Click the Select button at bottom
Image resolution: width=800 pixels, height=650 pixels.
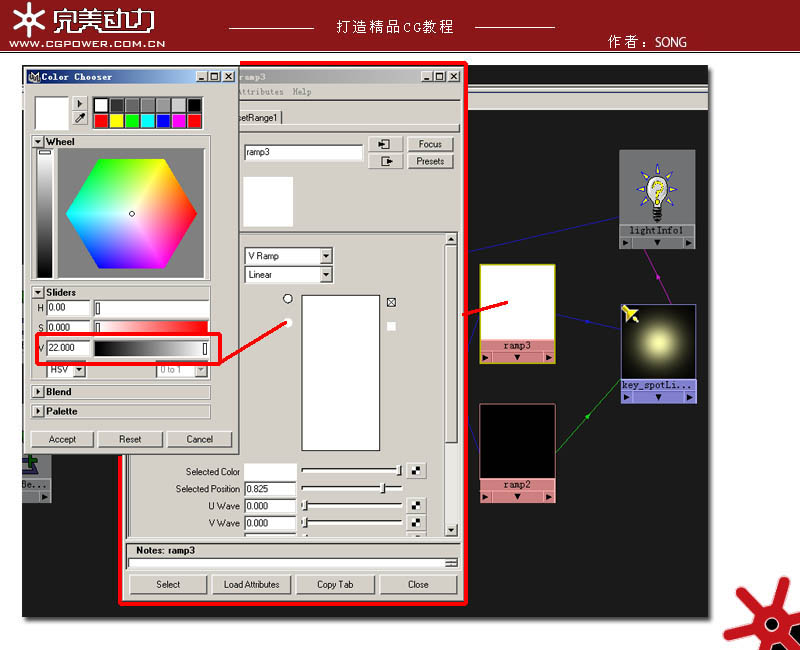pos(168,585)
